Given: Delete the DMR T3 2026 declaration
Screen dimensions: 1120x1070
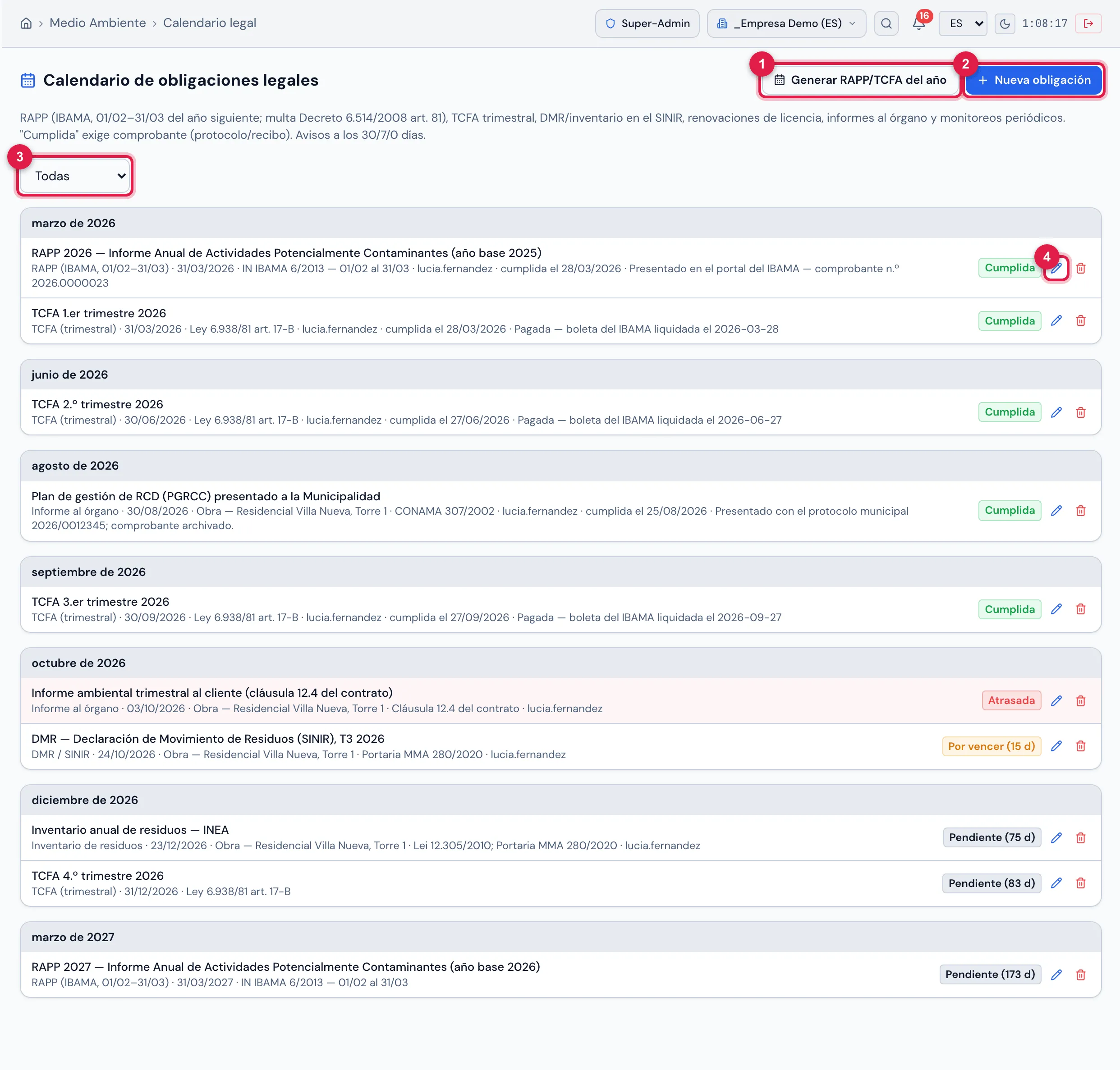Looking at the screenshot, I should click(1081, 746).
